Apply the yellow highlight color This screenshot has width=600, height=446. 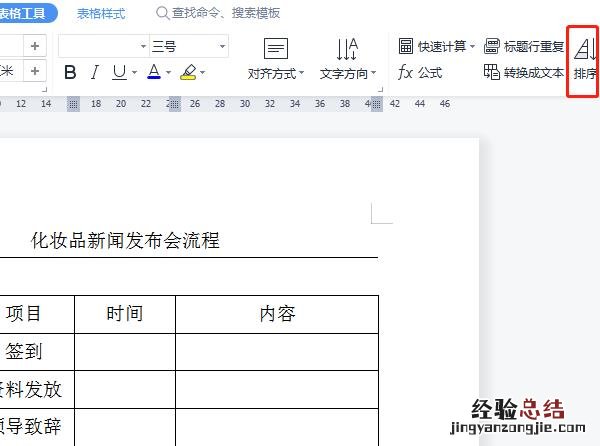click(187, 73)
